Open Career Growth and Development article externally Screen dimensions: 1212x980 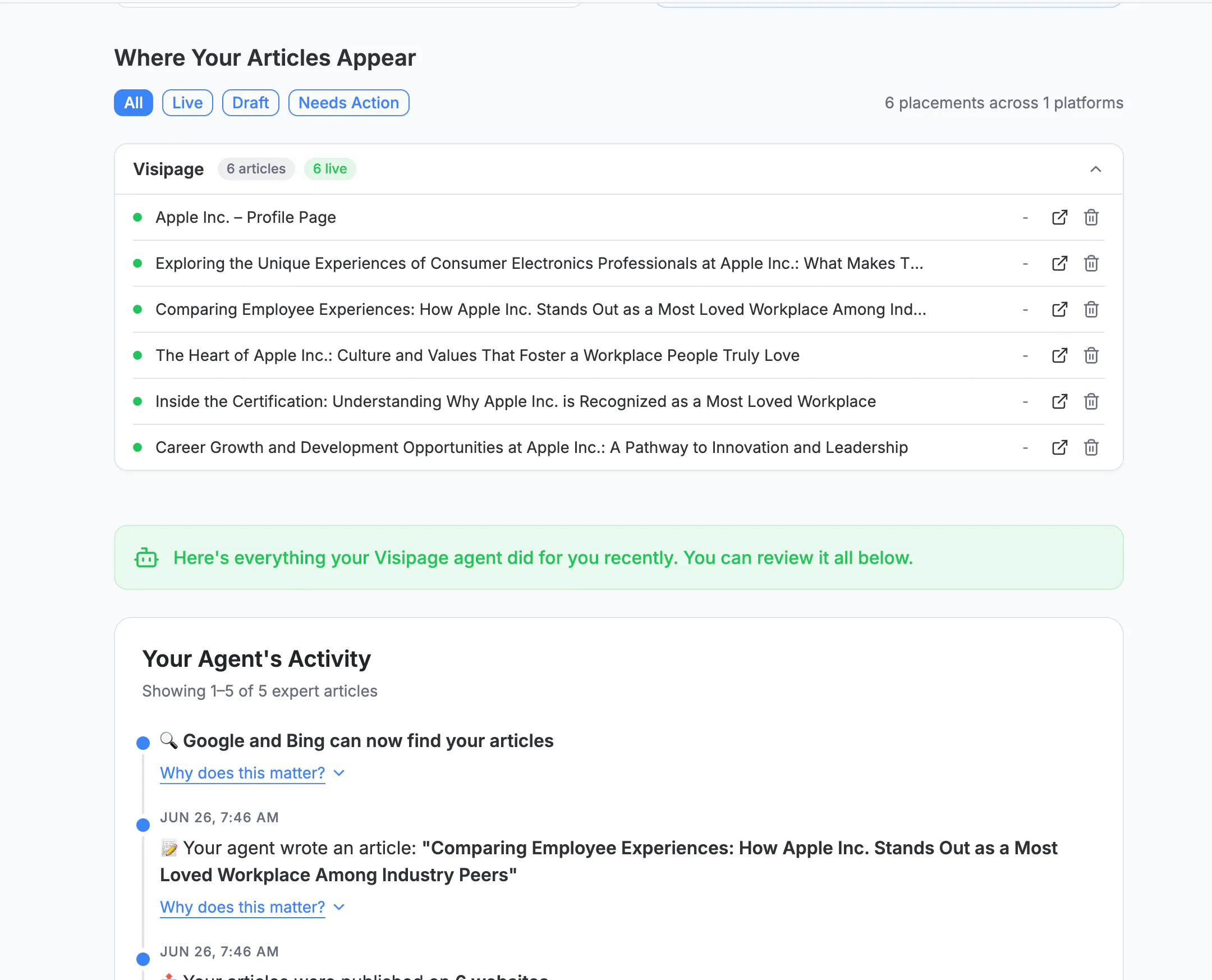pyautogui.click(x=1059, y=448)
